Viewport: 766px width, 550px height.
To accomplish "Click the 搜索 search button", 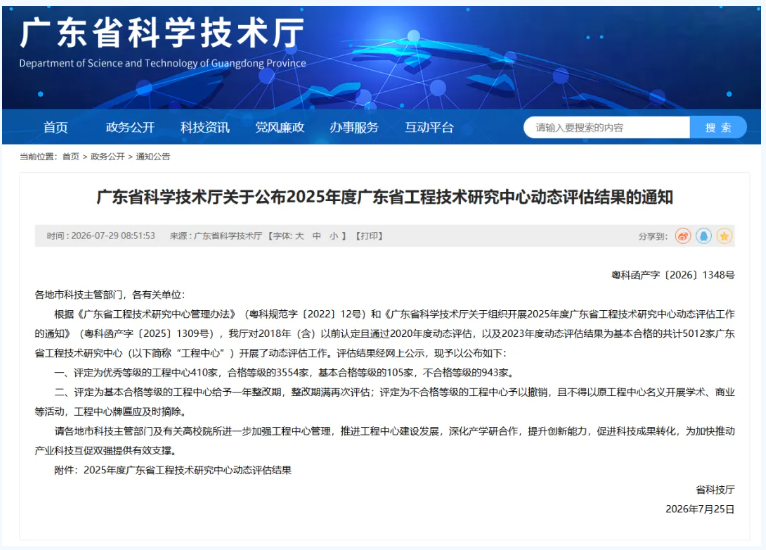I will point(718,127).
